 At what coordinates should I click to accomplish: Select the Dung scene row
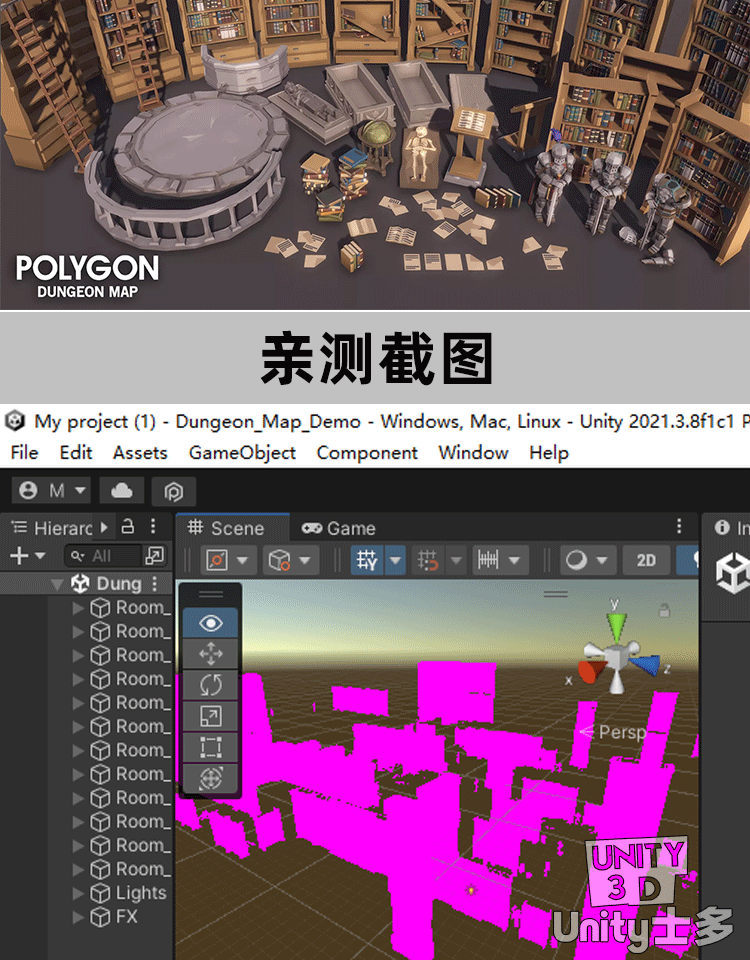pyautogui.click(x=86, y=583)
